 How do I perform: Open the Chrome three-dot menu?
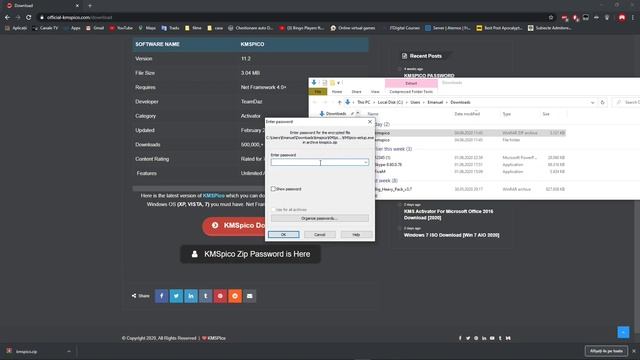633,18
